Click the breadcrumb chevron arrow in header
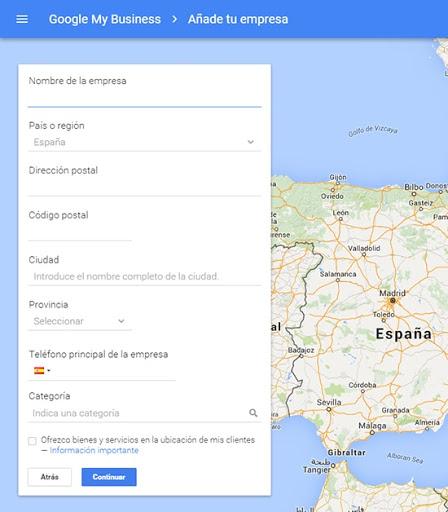The width and height of the screenshot is (448, 512). (174, 19)
